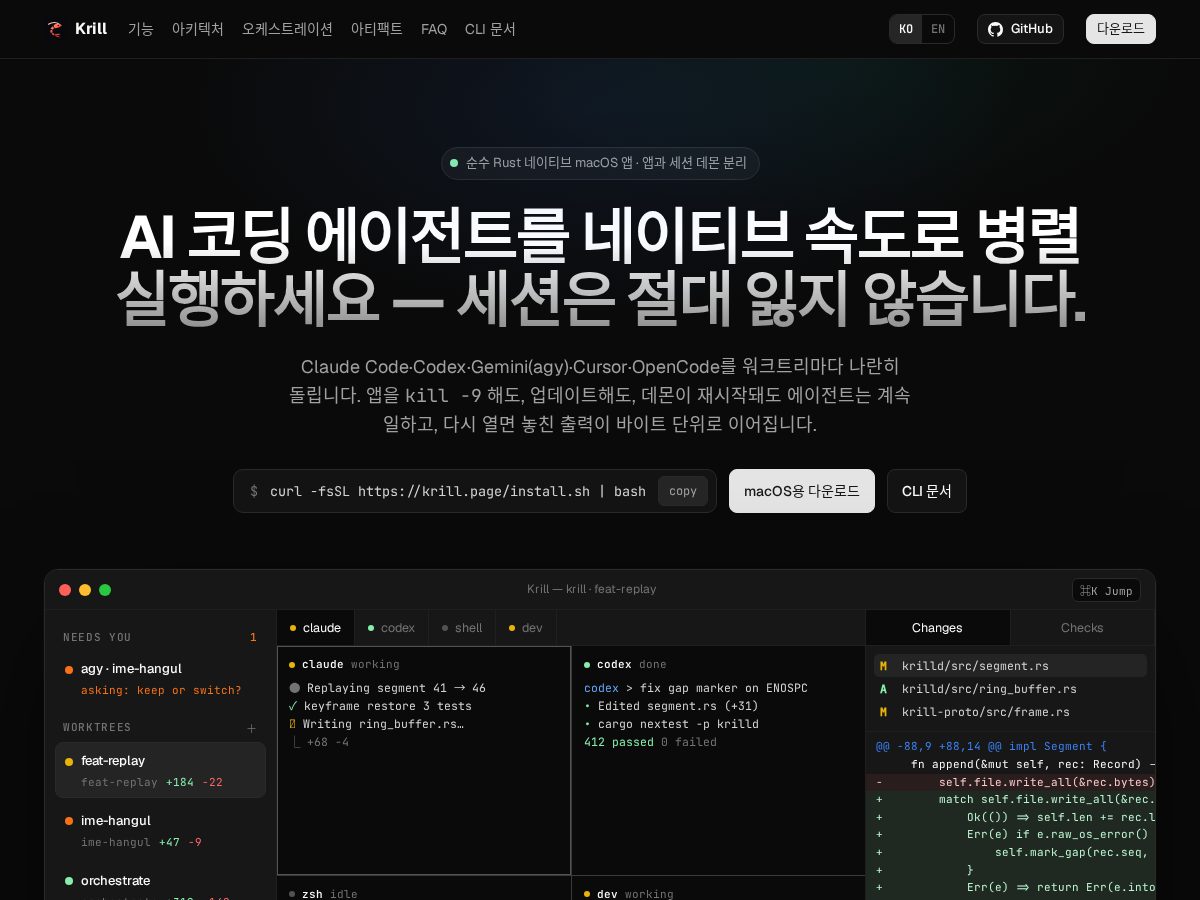
Task: Click the 다운로드 button in header
Action: [1121, 29]
